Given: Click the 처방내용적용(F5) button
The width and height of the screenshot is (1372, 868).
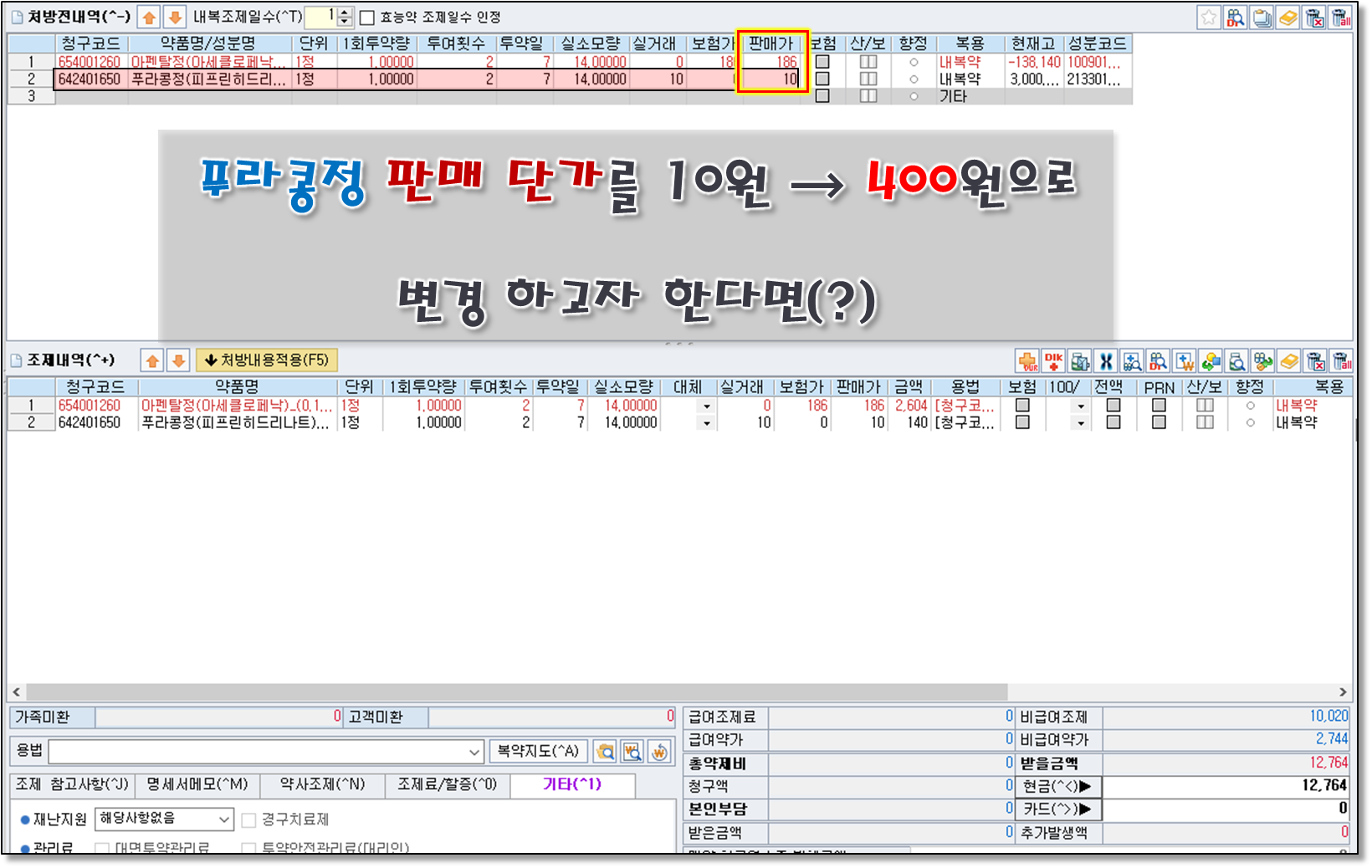Looking at the screenshot, I should 267,360.
